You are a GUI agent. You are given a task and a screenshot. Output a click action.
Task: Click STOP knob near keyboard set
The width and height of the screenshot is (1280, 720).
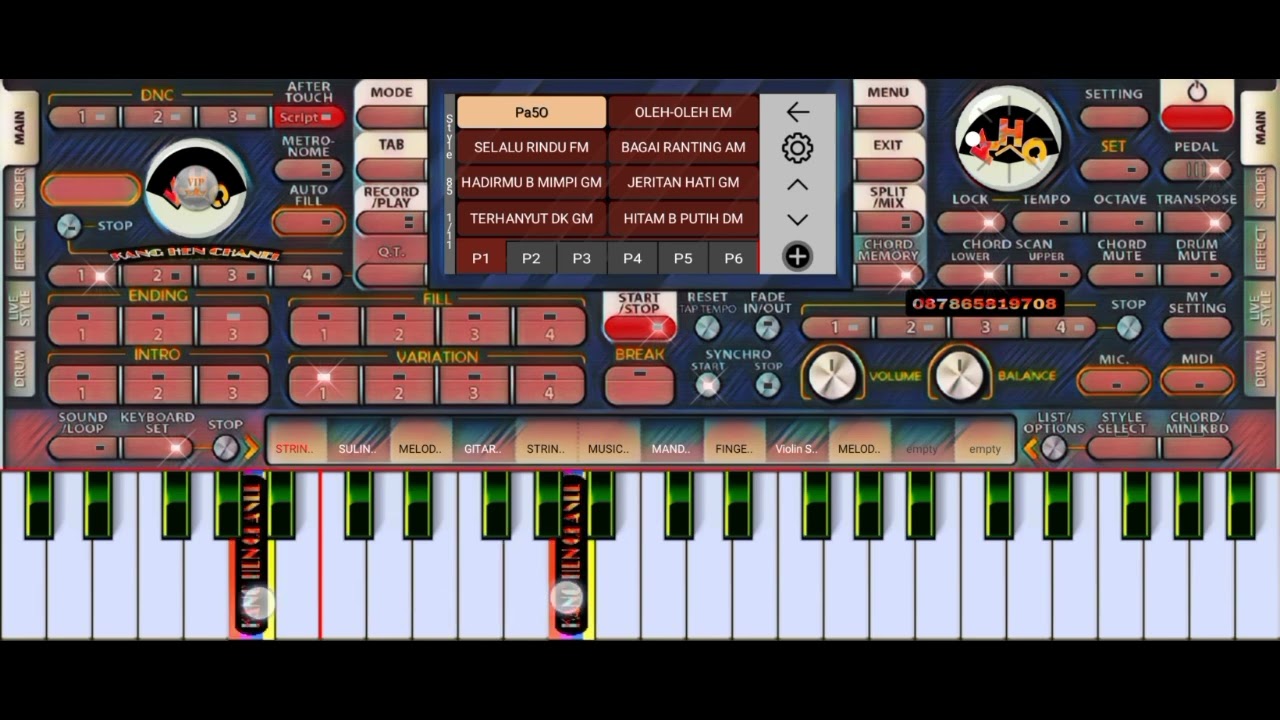226,448
